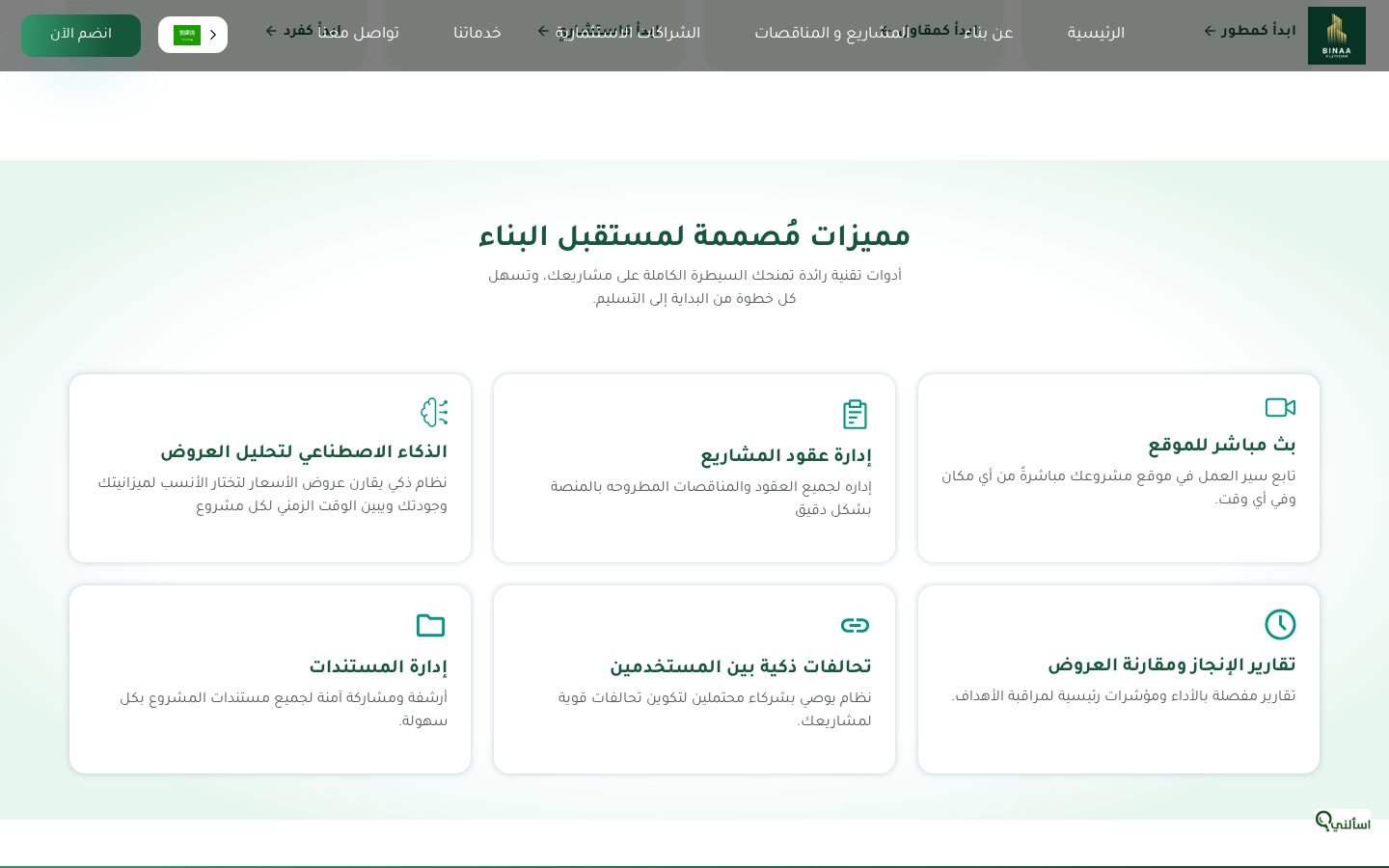Click description نظام ذكي يقارن عروض الأسعار
The height and width of the screenshot is (868, 1389).
(x=273, y=495)
